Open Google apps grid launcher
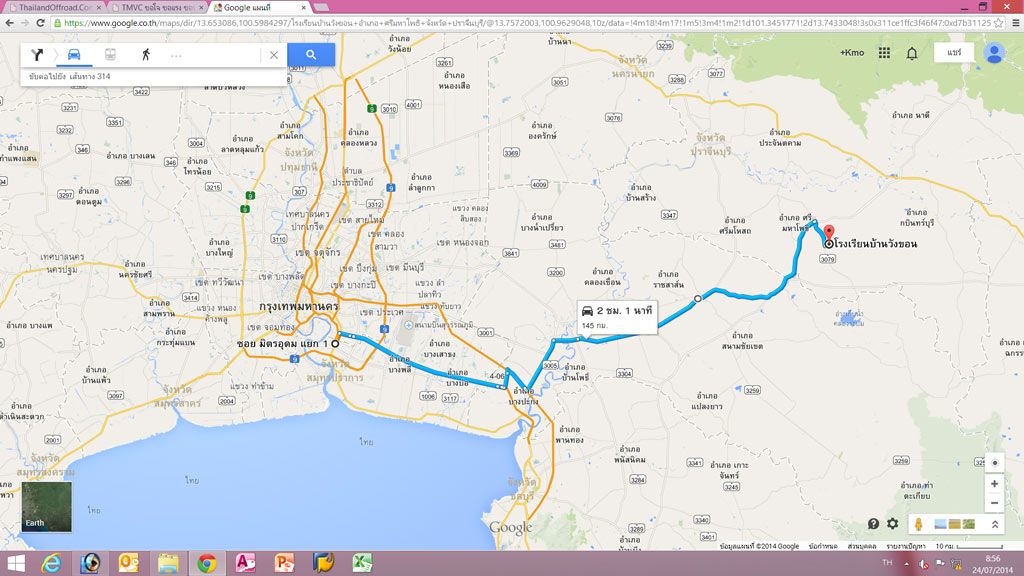Screen dimensions: 1024x576 point(885,53)
